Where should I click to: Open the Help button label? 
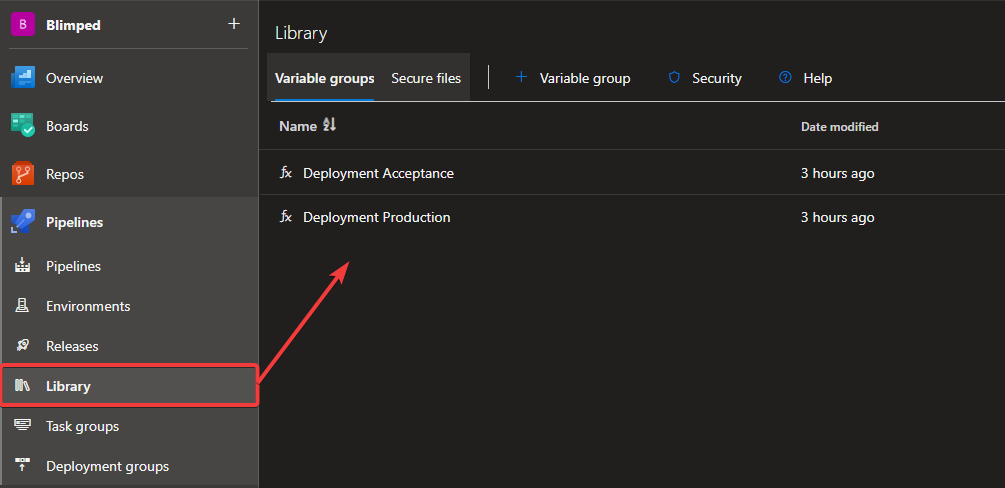point(817,78)
